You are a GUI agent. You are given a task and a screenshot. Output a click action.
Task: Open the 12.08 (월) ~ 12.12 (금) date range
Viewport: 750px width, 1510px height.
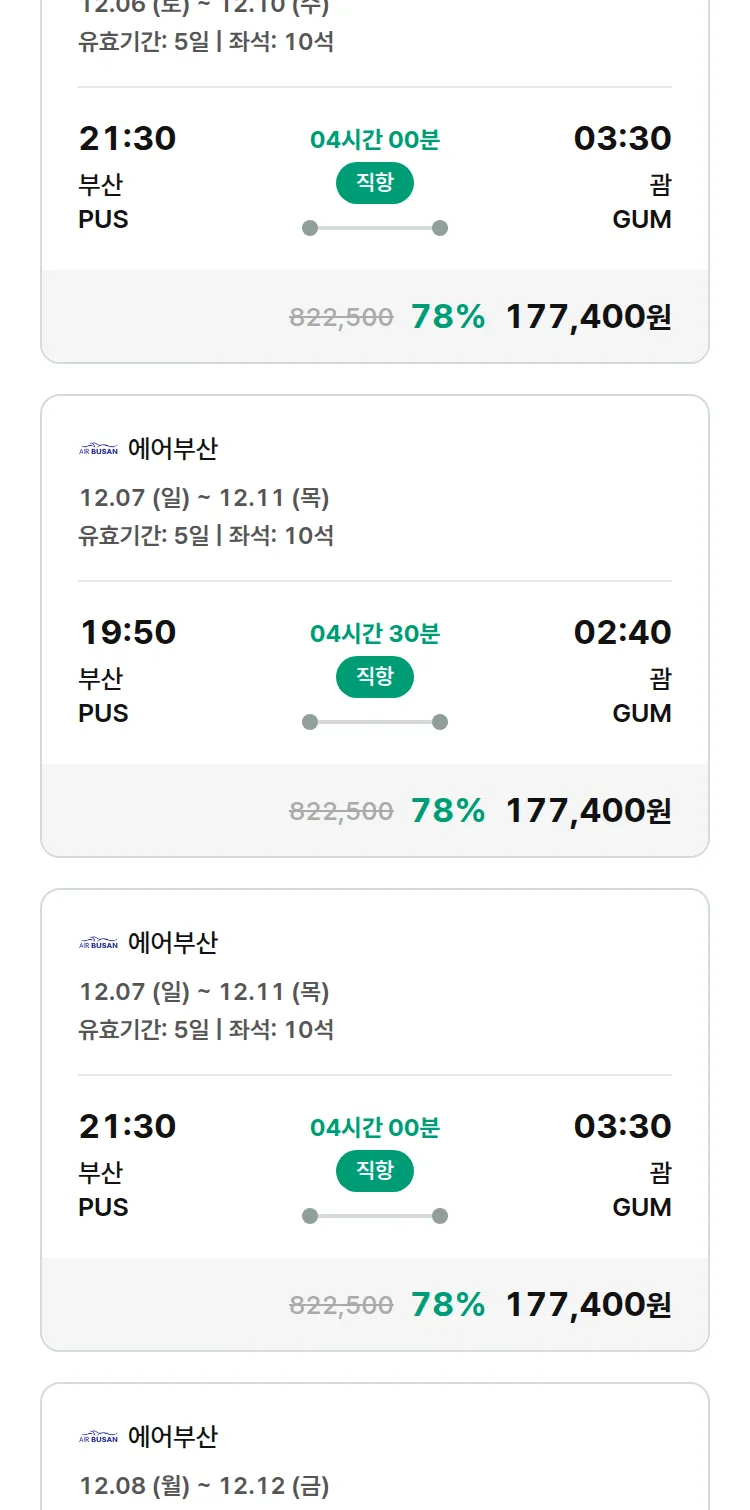(204, 1486)
